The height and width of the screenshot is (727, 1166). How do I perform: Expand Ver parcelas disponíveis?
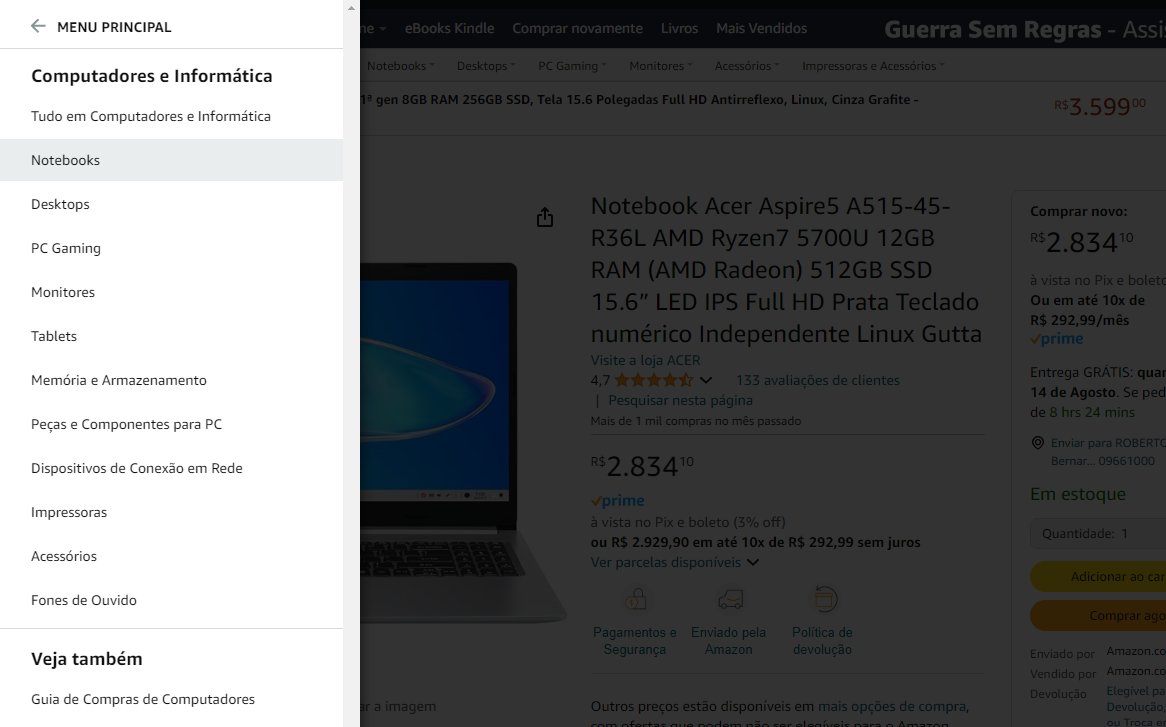pyautogui.click(x=674, y=562)
